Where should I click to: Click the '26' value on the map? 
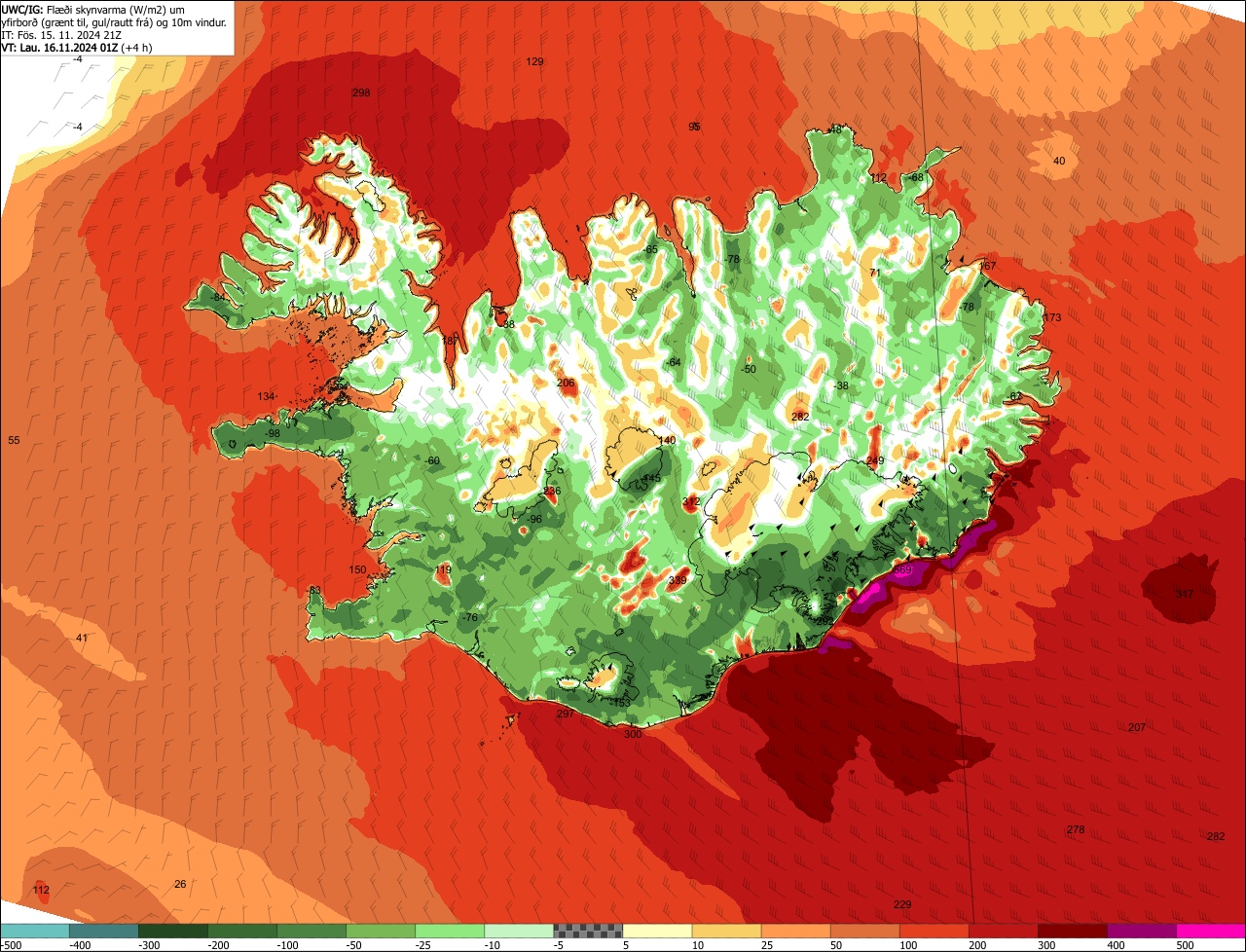180,884
